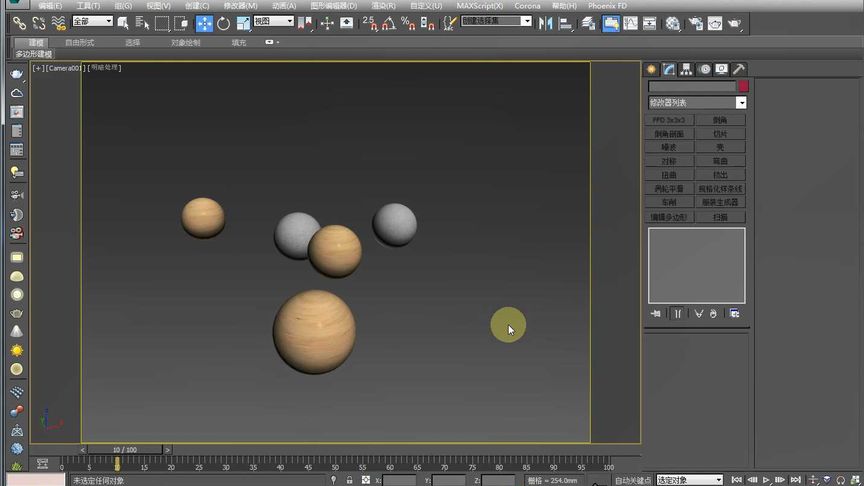This screenshot has width=864, height=486.
Task: Toggle show end result button
Action: [x=677, y=313]
